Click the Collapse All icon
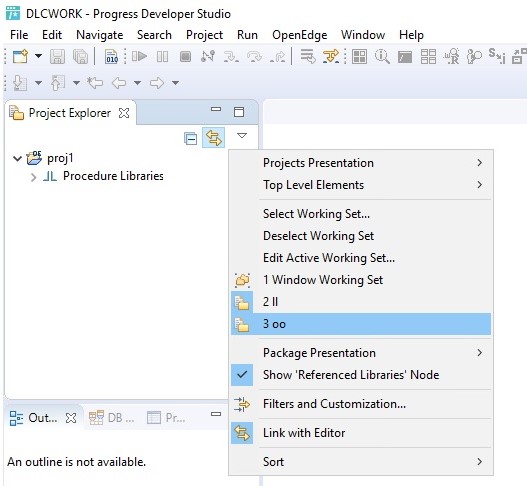 [x=191, y=138]
